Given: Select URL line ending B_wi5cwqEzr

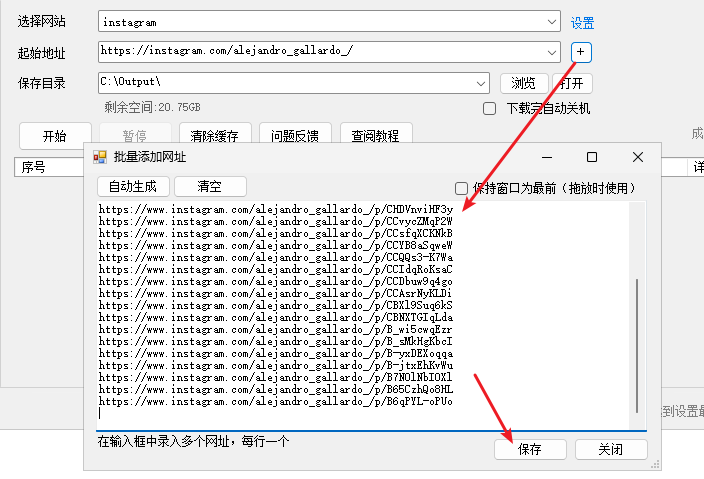Looking at the screenshot, I should point(276,330).
